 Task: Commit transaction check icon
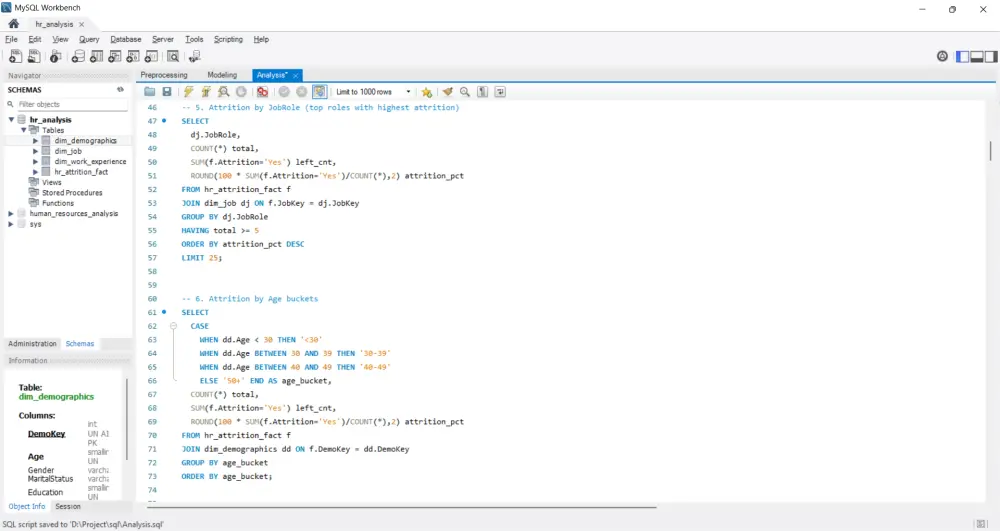pos(284,92)
